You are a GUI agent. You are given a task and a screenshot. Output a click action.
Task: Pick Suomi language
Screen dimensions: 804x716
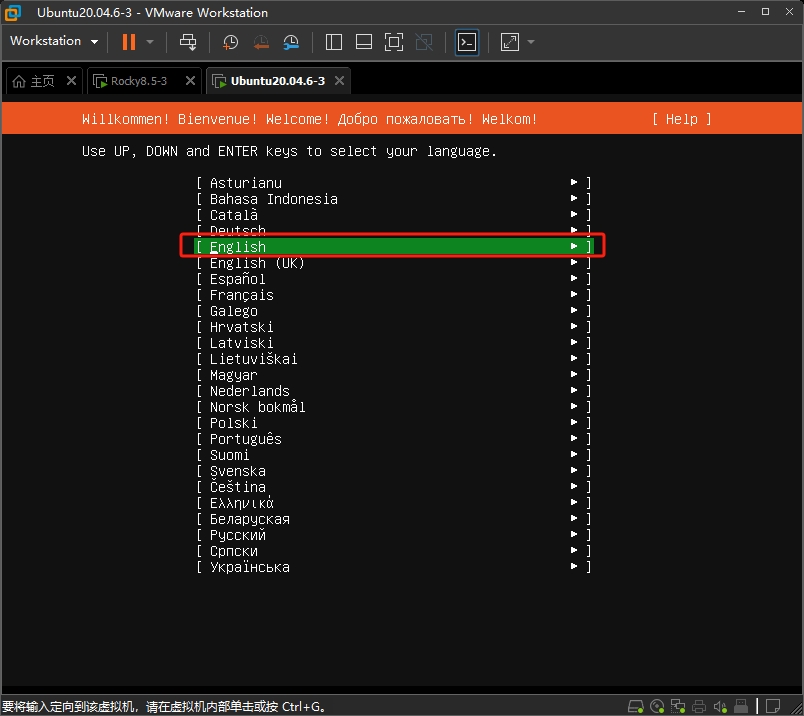pyautogui.click(x=393, y=455)
